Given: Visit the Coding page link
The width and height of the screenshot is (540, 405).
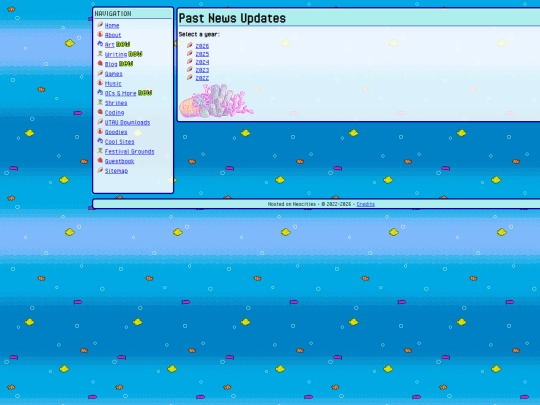Looking at the screenshot, I should point(114,113).
